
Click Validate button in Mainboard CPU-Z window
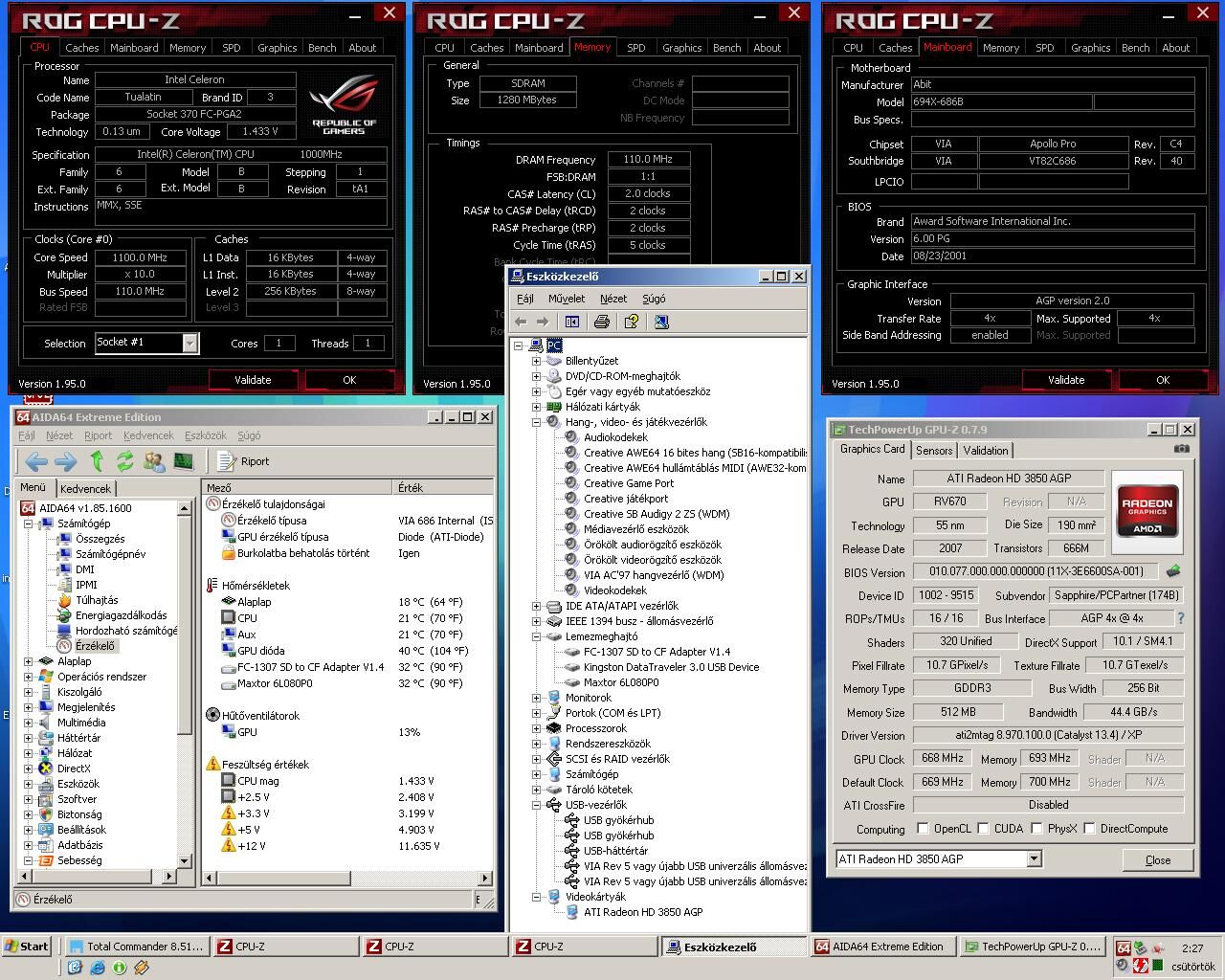pyautogui.click(x=1066, y=380)
